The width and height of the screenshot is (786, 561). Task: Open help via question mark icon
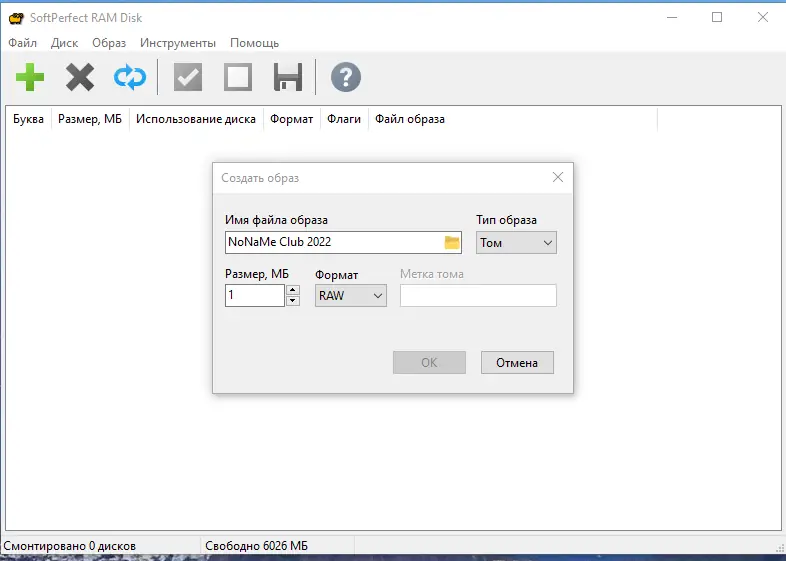(346, 77)
